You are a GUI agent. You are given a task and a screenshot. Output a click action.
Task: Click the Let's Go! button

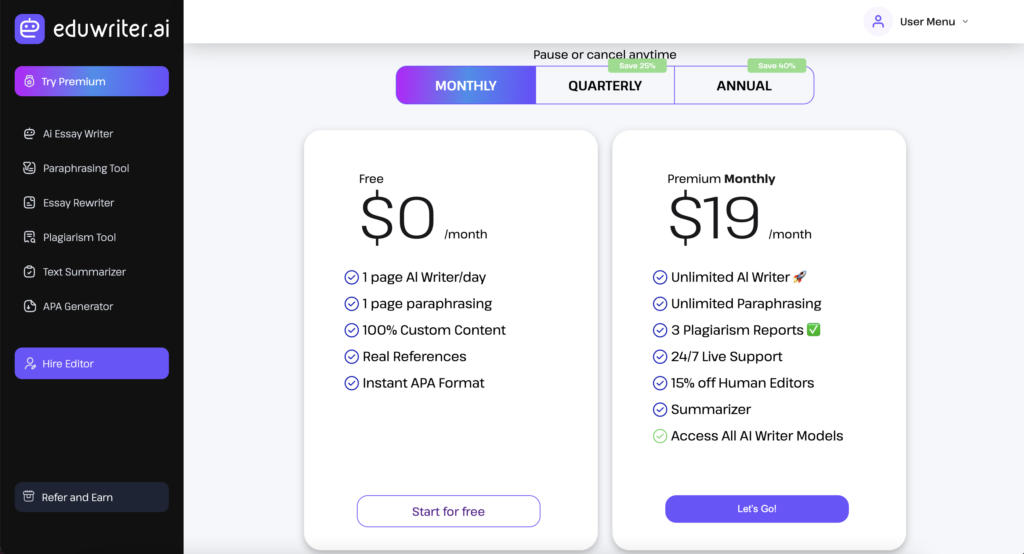pyautogui.click(x=756, y=509)
